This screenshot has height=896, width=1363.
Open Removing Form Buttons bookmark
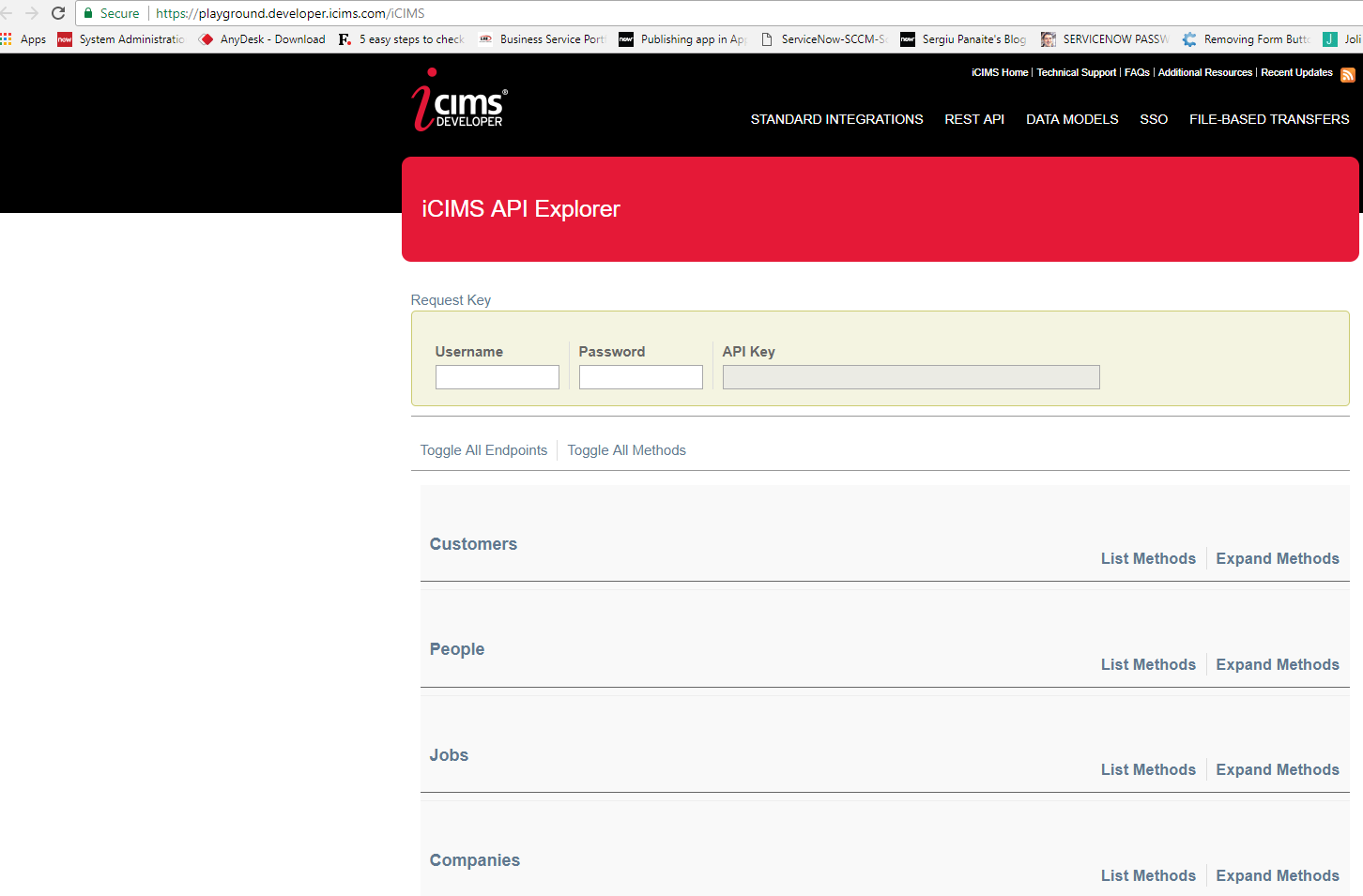coord(1246,39)
